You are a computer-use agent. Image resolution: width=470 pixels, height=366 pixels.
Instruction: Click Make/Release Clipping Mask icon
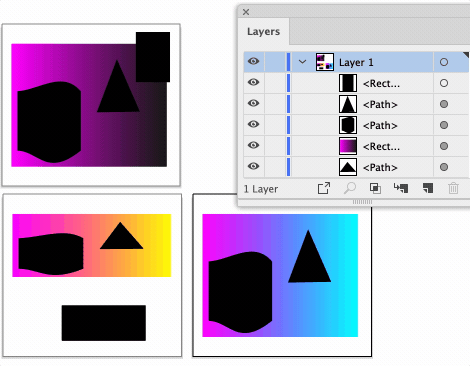tap(375, 188)
